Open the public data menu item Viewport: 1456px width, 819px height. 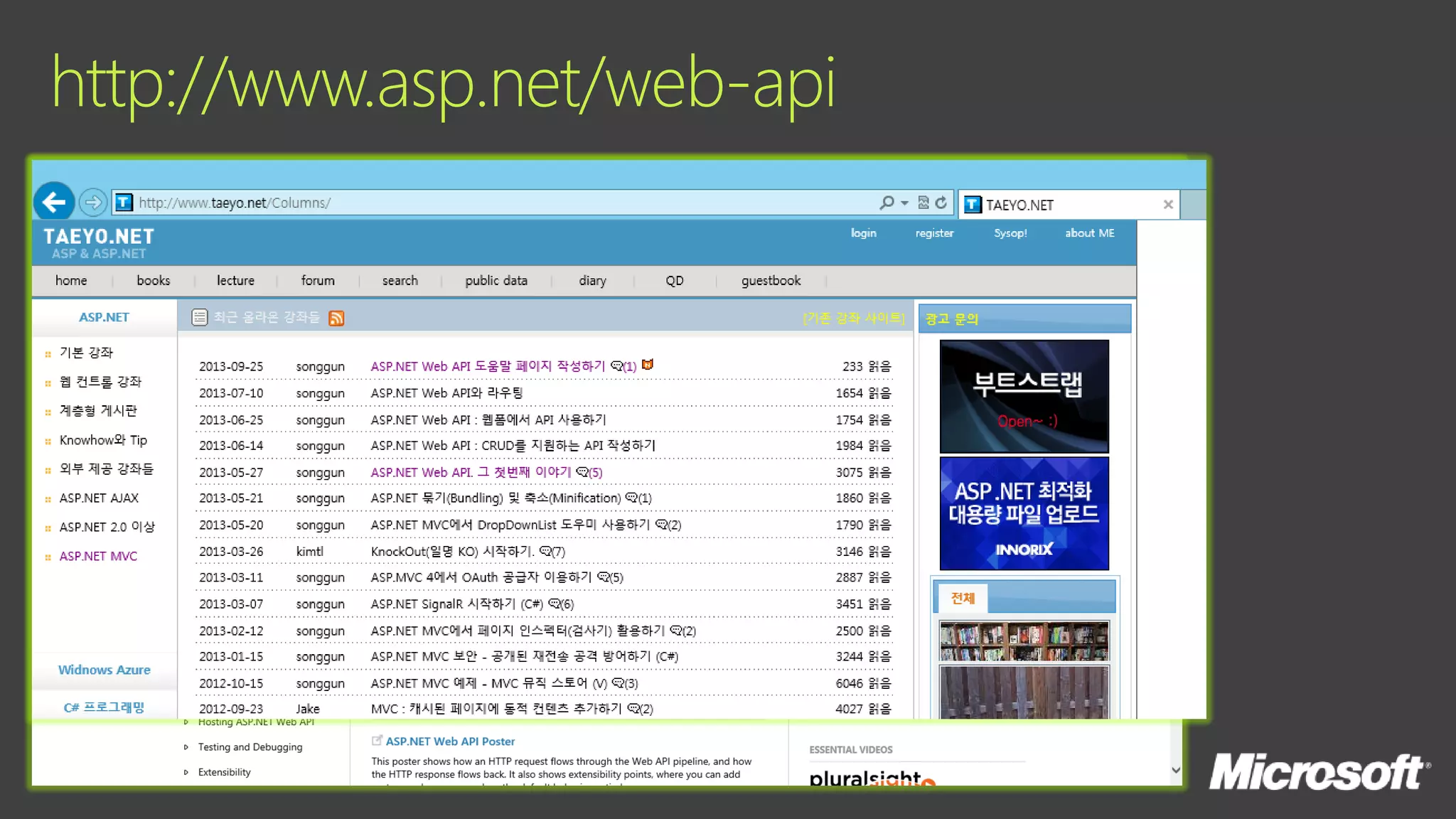click(x=496, y=281)
